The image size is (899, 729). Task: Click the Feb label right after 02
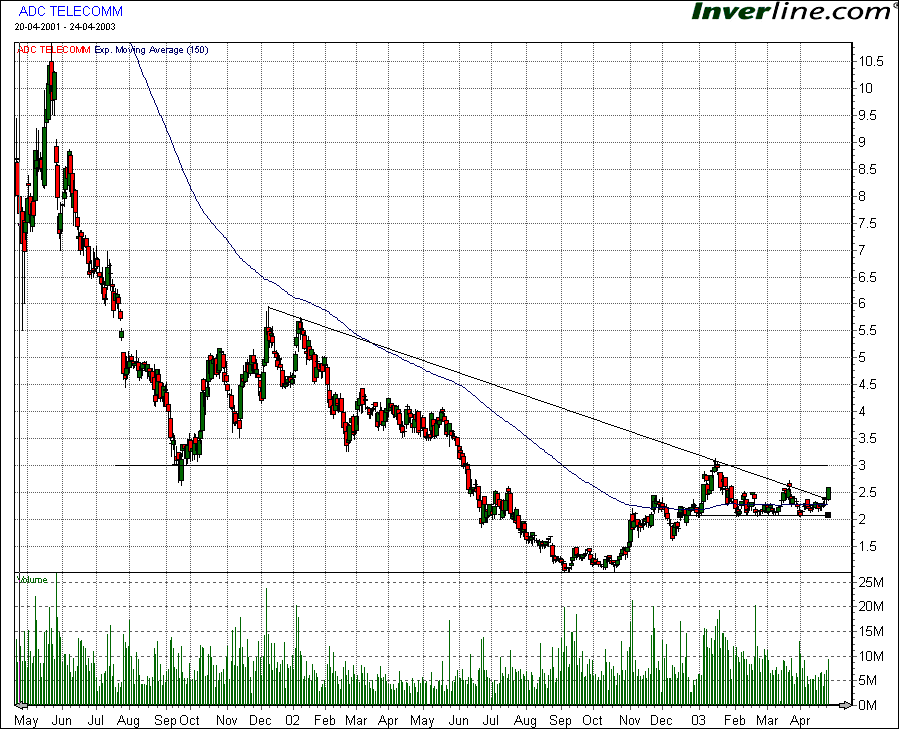tap(325, 720)
